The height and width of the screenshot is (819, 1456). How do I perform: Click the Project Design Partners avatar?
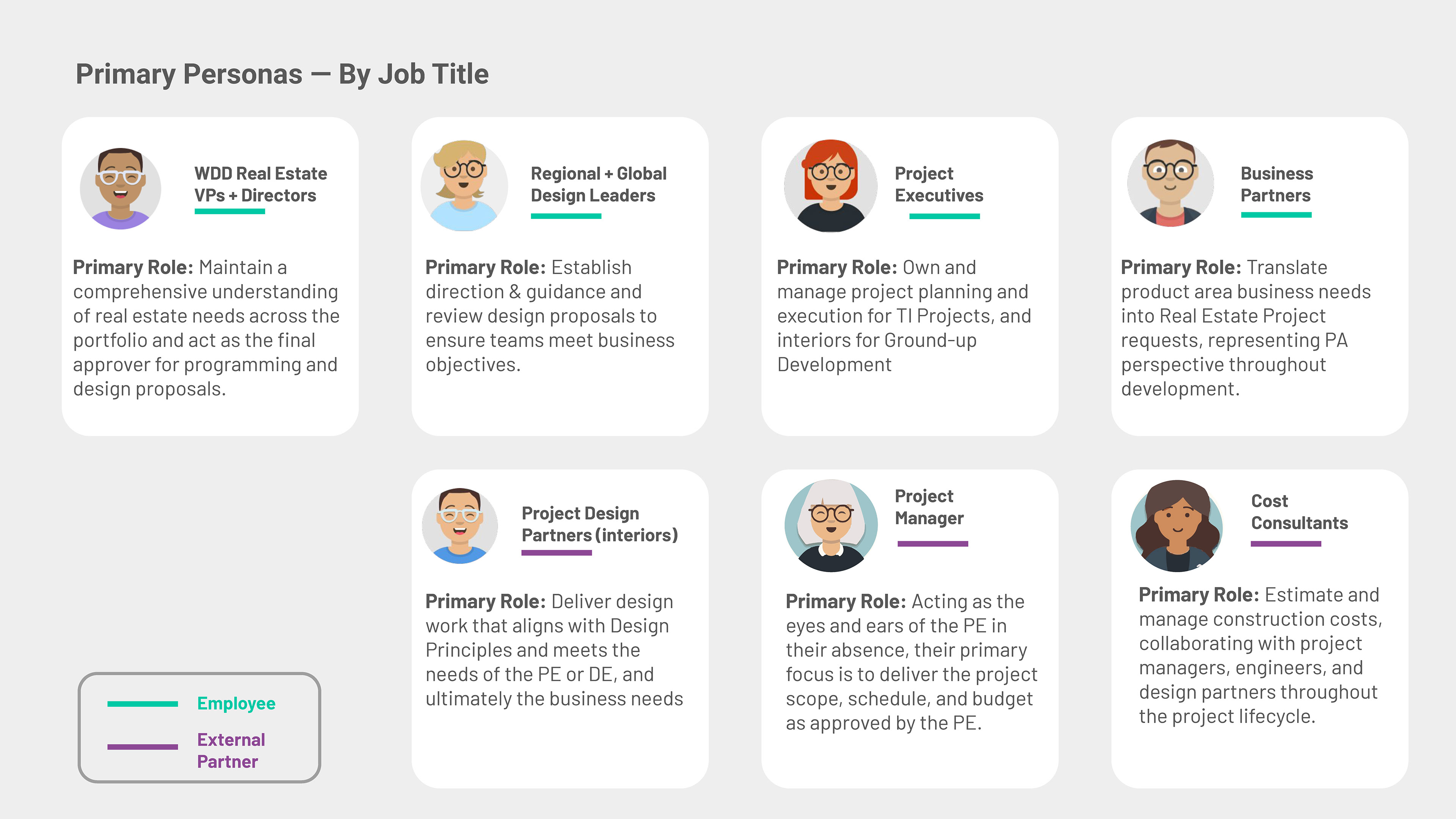click(x=460, y=526)
